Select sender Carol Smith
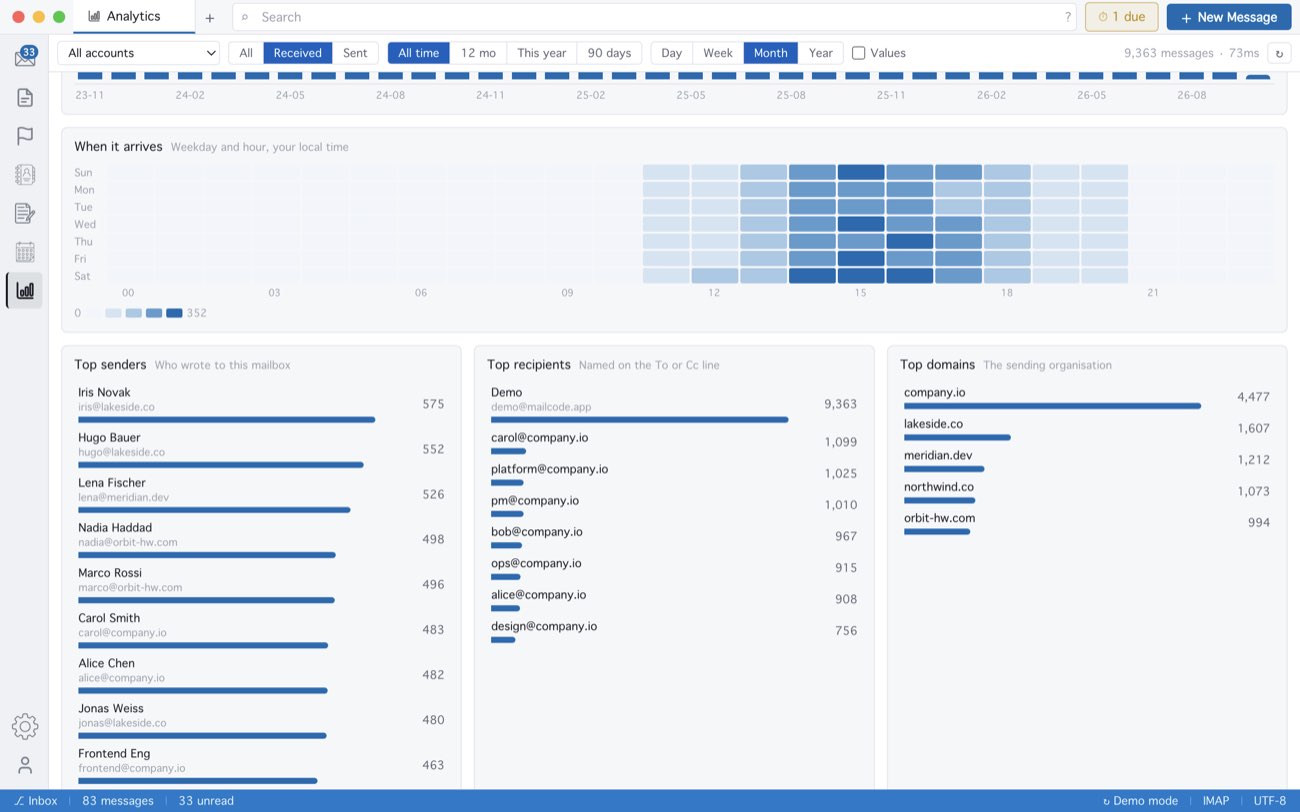 tap(261, 630)
